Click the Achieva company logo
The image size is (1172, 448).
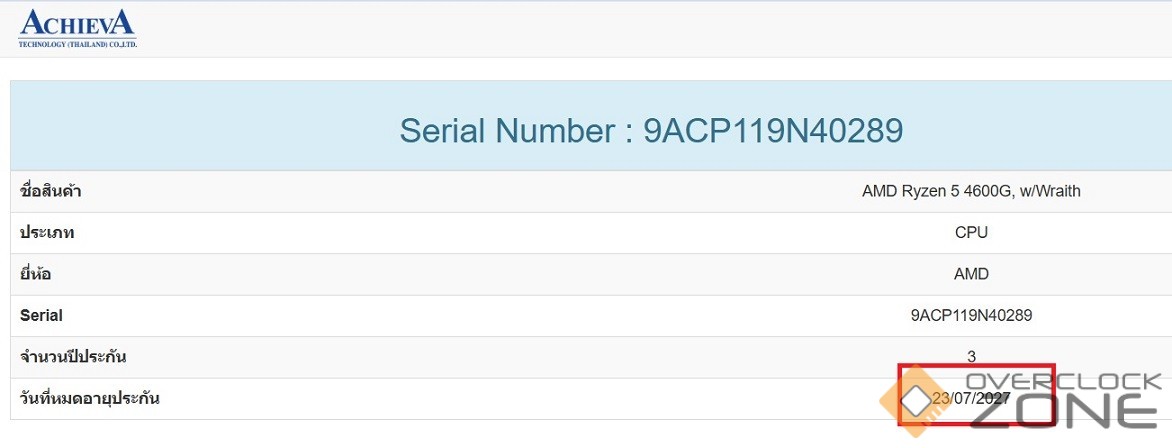77,23
